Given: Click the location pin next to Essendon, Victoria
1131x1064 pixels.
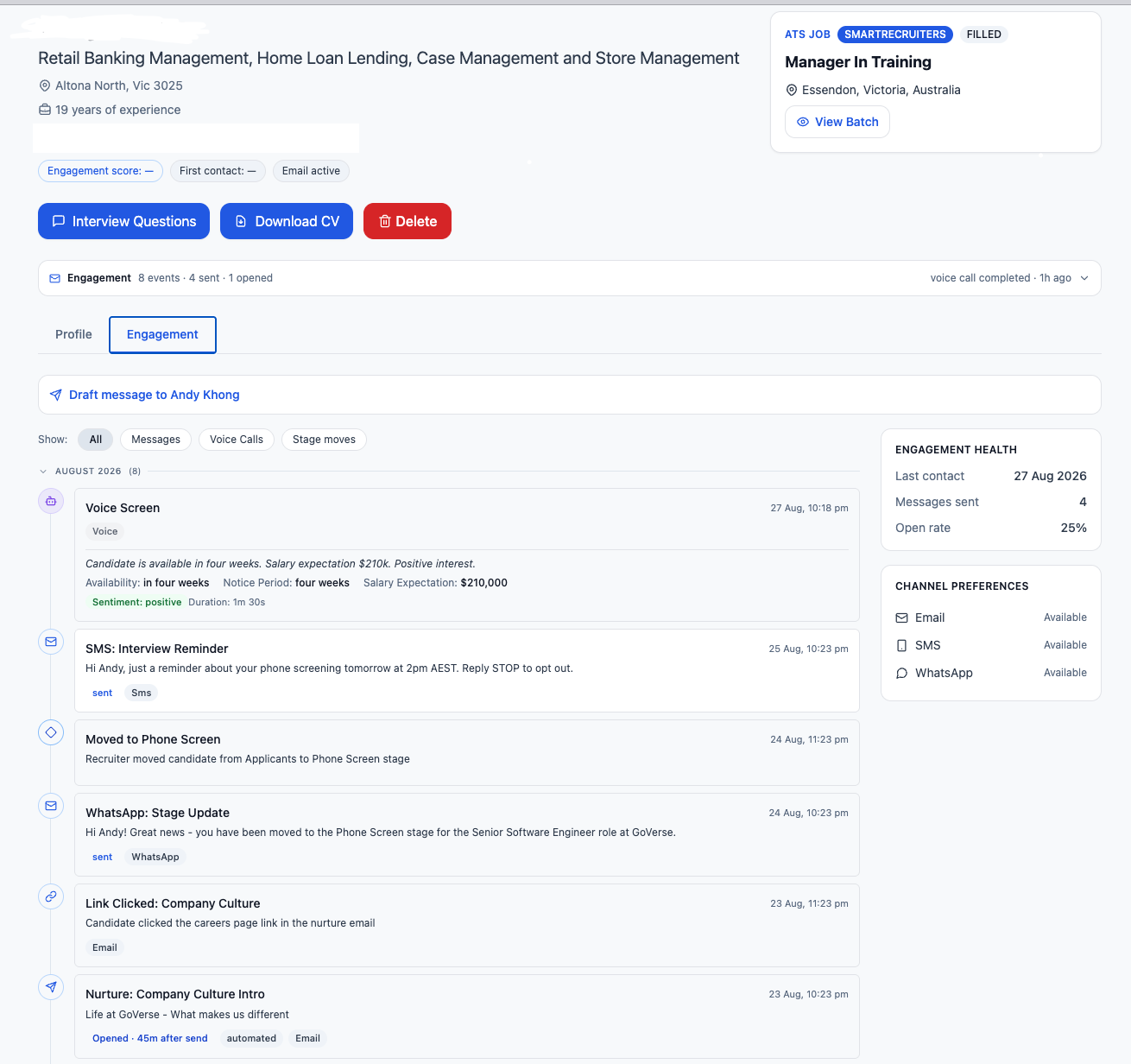Looking at the screenshot, I should click(792, 90).
